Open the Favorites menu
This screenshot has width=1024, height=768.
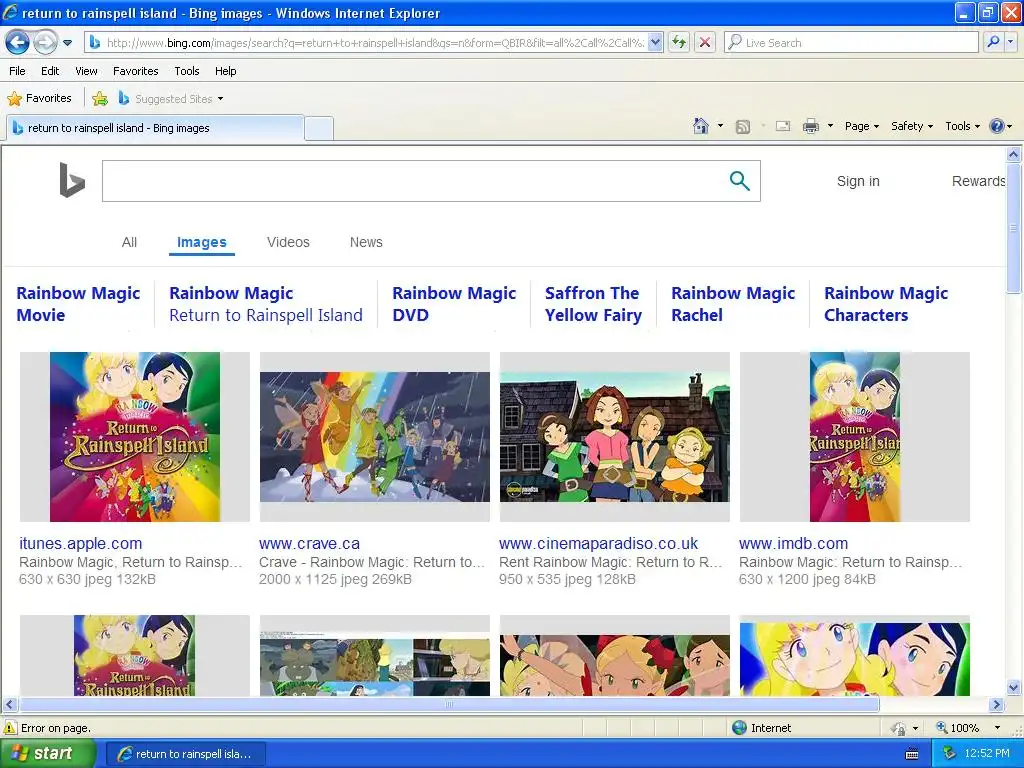(135, 71)
